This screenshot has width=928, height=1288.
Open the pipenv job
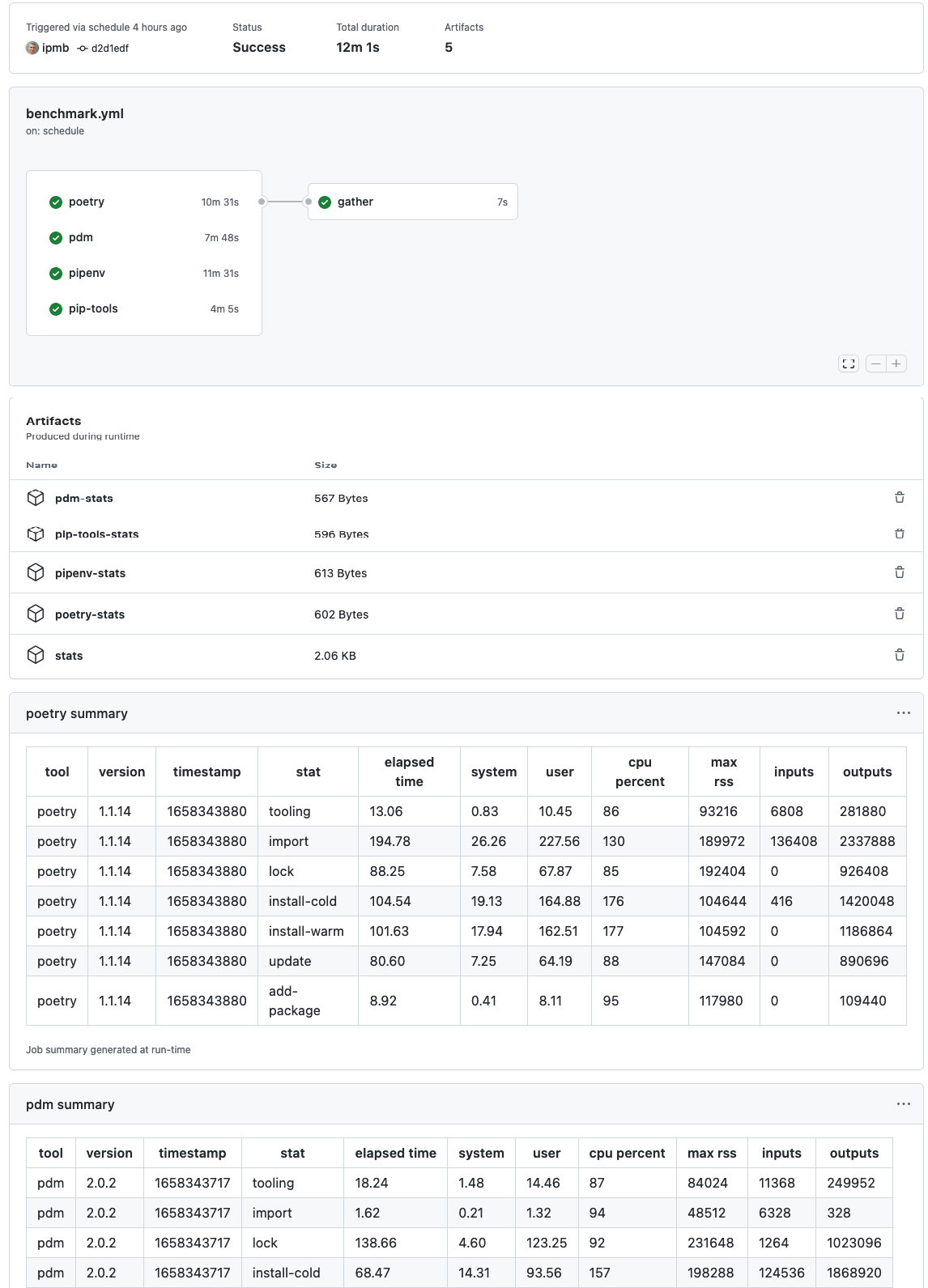point(144,274)
